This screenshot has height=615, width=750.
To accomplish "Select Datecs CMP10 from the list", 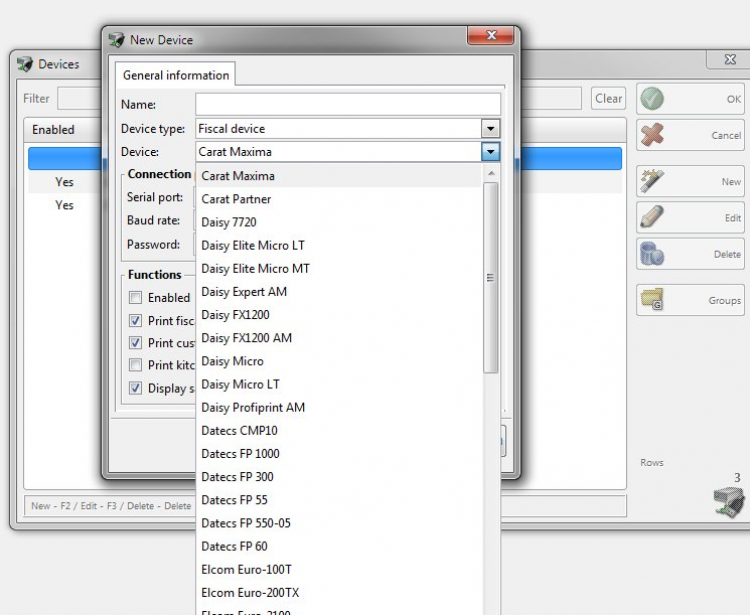I will (338, 430).
